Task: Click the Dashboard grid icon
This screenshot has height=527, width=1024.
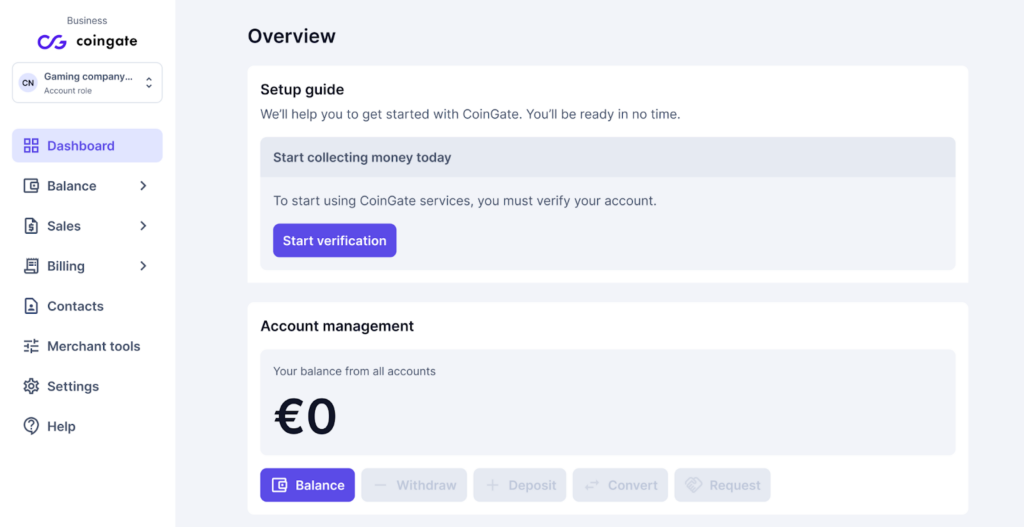Action: (x=31, y=146)
